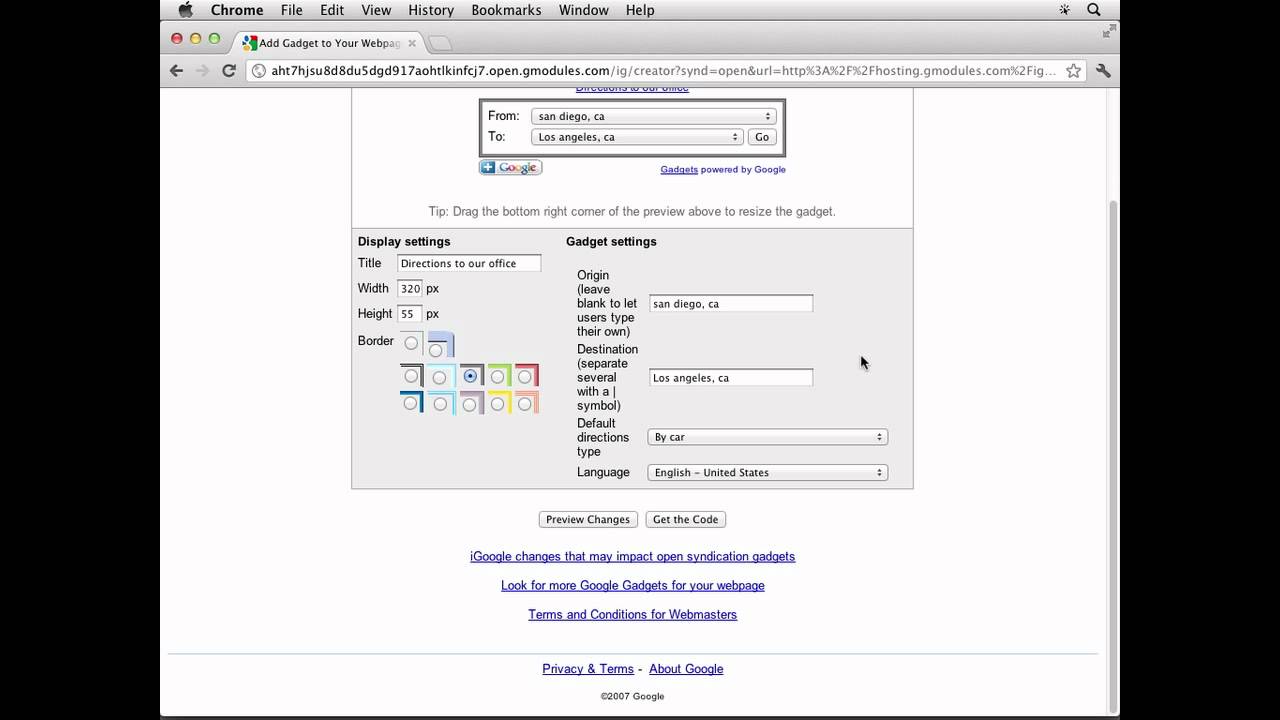
Task: Open the Window menu
Action: click(583, 10)
